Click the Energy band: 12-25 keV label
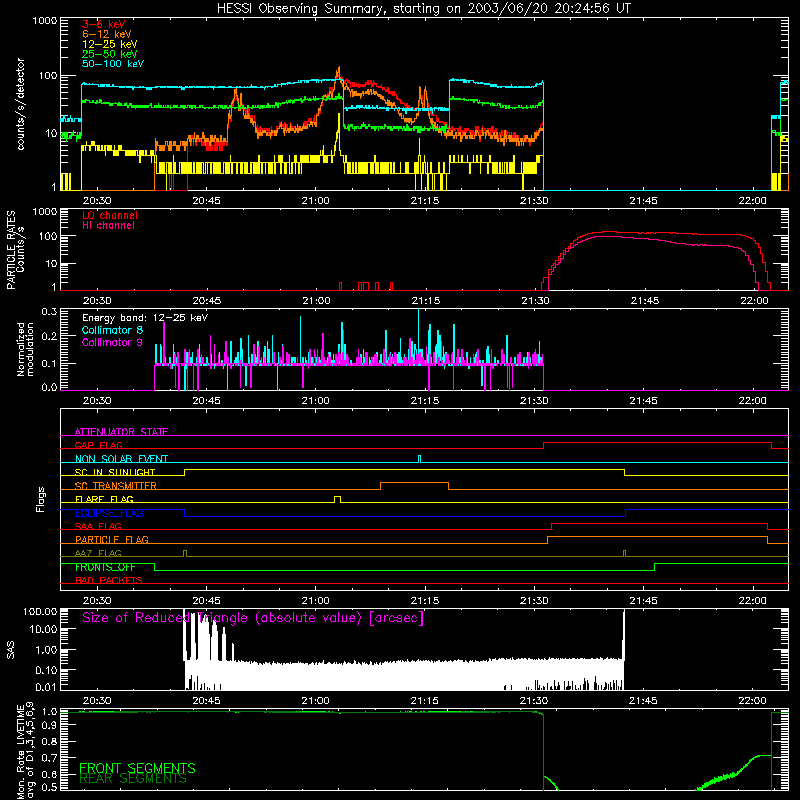The width and height of the screenshot is (800, 800). [x=145, y=318]
